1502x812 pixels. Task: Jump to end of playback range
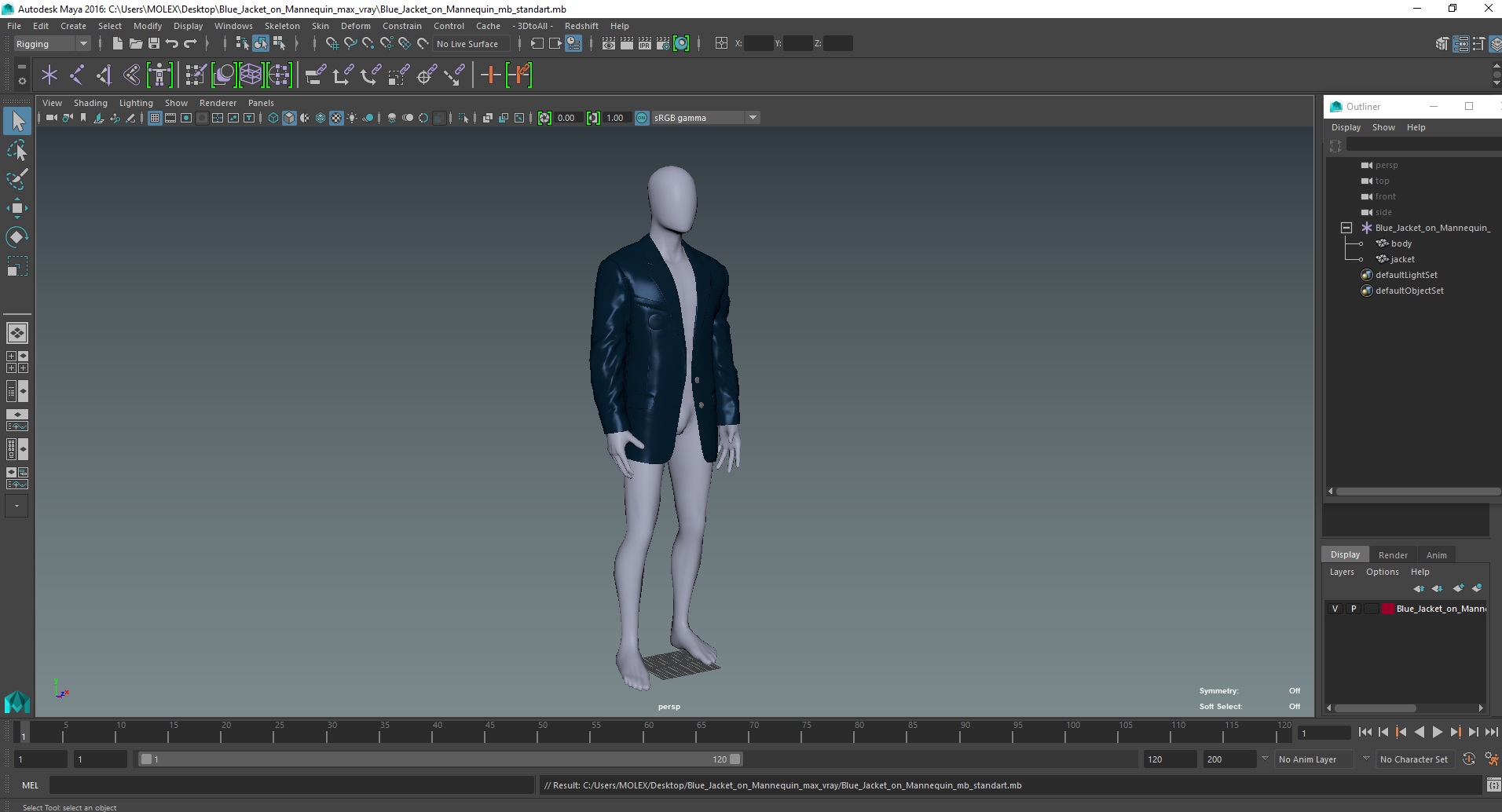point(1491,732)
